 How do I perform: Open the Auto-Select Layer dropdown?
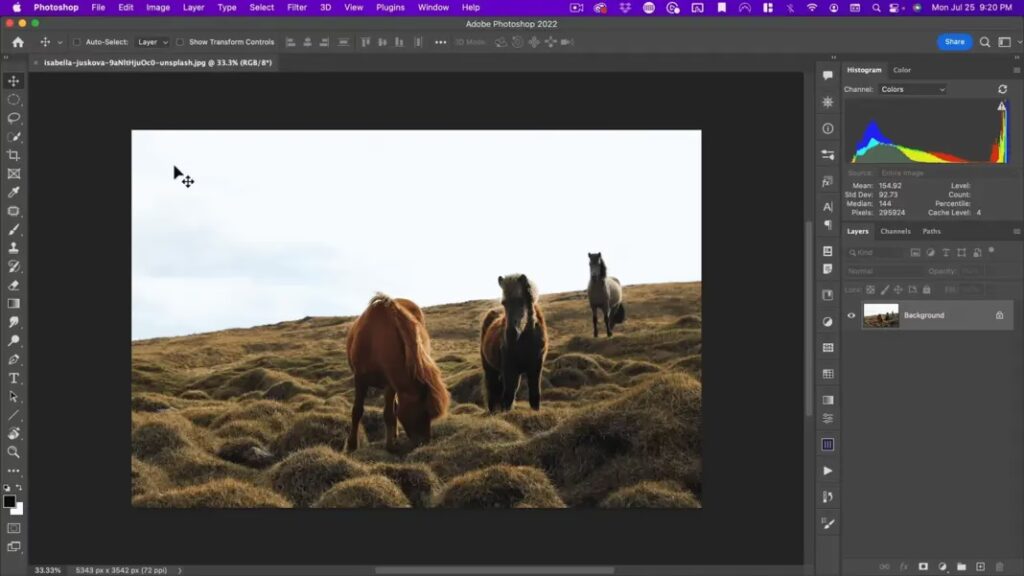pyautogui.click(x=153, y=42)
